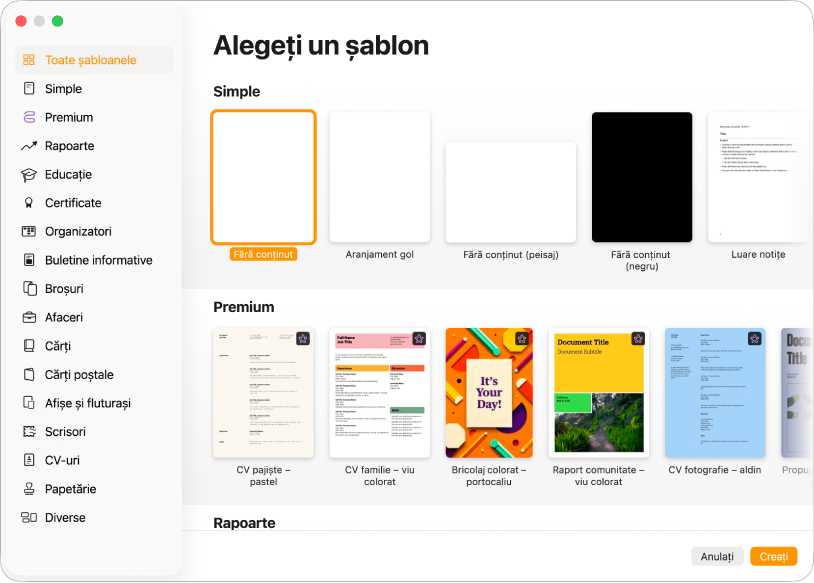
Task: Select the Certificate ribbon icon
Action: click(29, 203)
